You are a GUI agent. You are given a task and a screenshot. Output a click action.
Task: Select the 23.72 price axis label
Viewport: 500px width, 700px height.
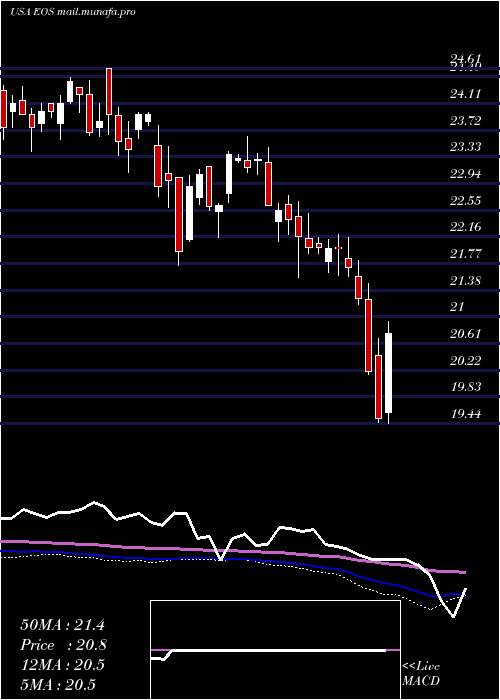(466, 121)
